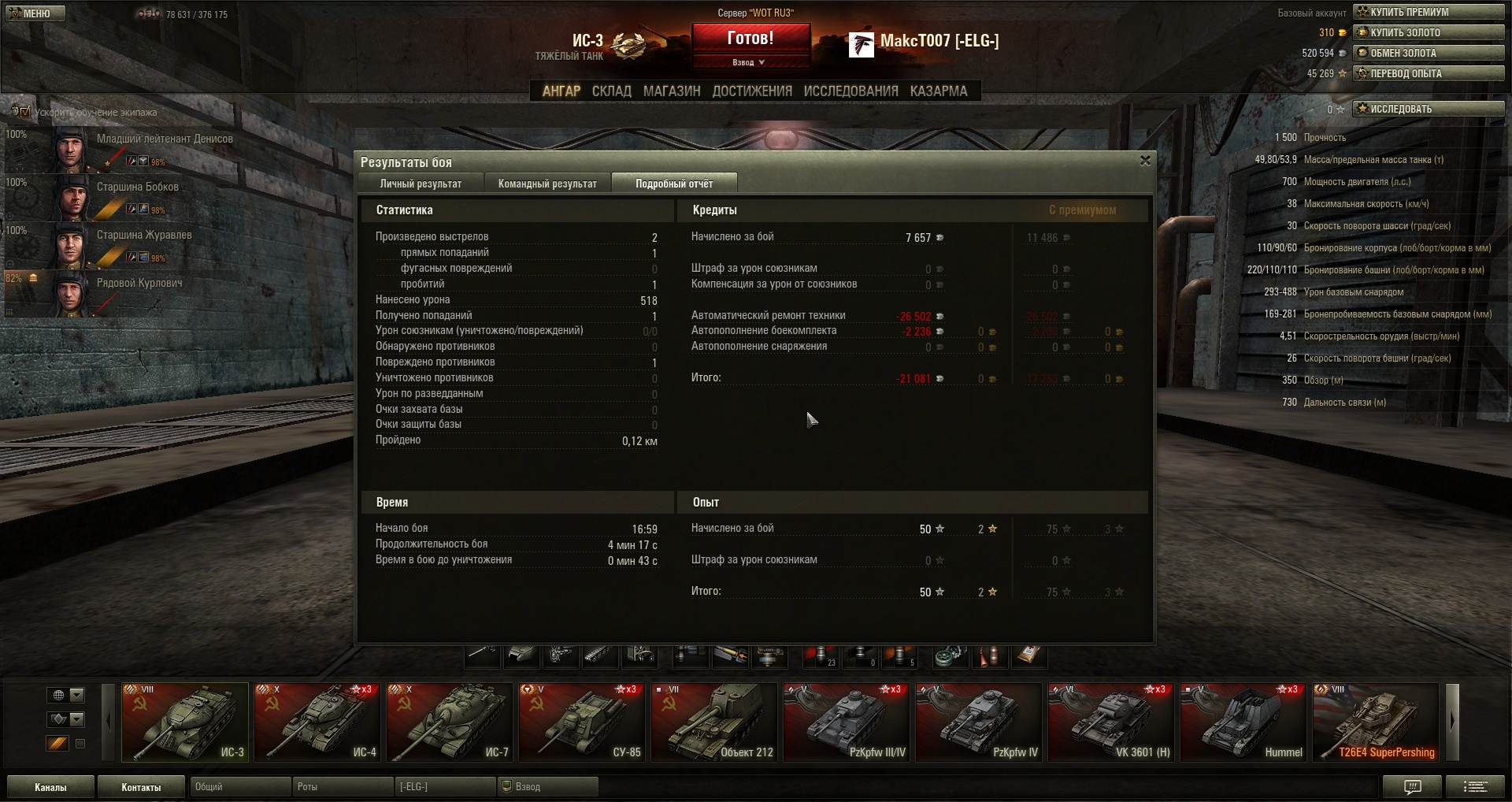
Task: Click the КУПИТЬ ПРЕМИУМ button
Action: click(x=1429, y=12)
